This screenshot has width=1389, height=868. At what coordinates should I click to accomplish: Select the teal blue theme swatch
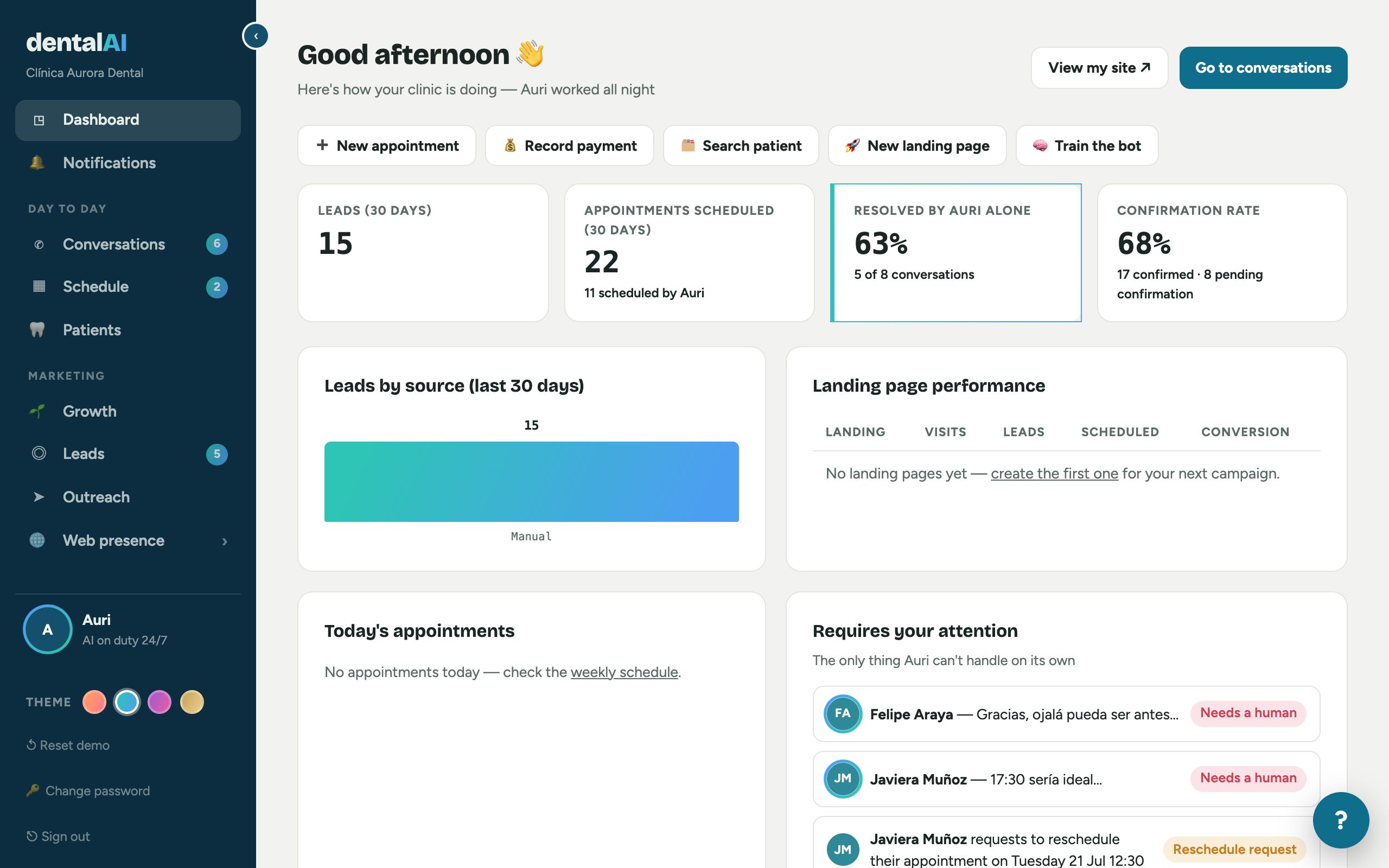[x=127, y=702]
